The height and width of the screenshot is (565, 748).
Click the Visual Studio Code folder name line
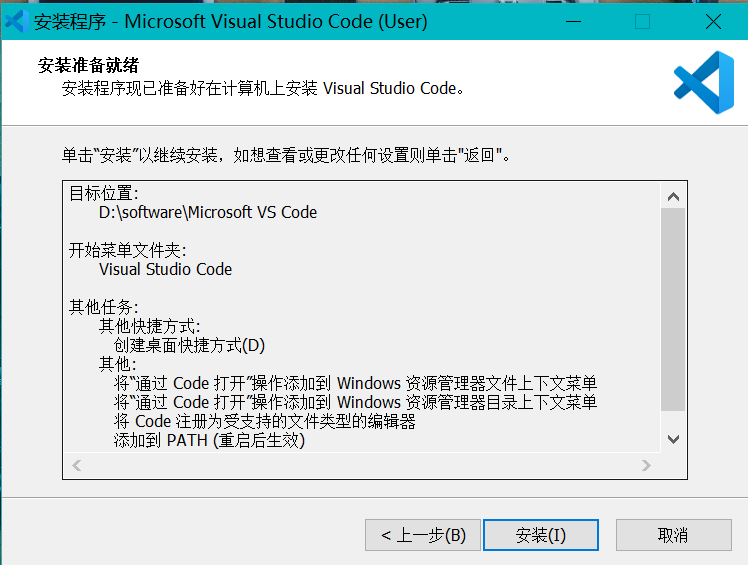(x=166, y=269)
